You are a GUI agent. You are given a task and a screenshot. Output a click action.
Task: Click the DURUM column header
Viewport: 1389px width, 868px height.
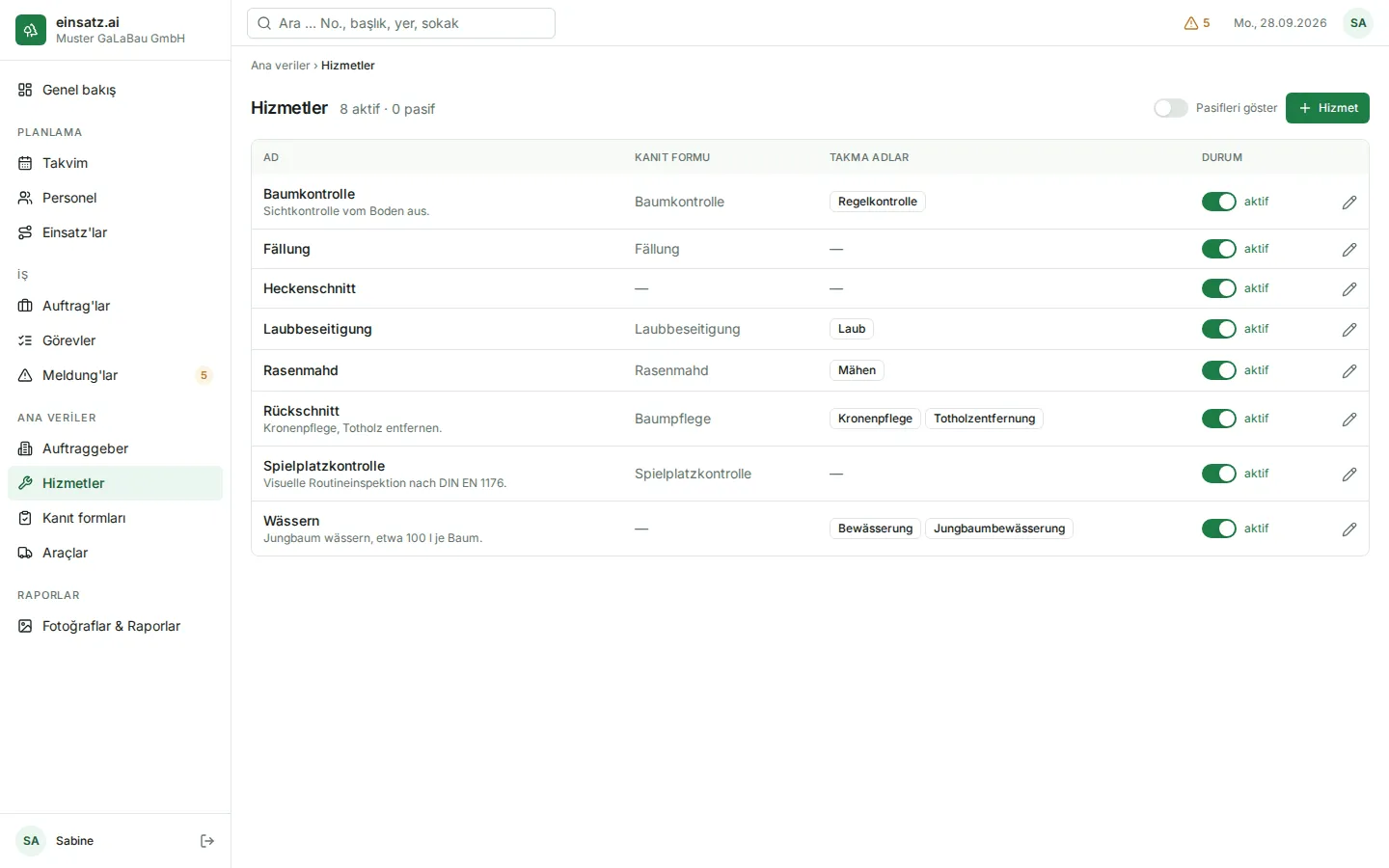point(1222,157)
